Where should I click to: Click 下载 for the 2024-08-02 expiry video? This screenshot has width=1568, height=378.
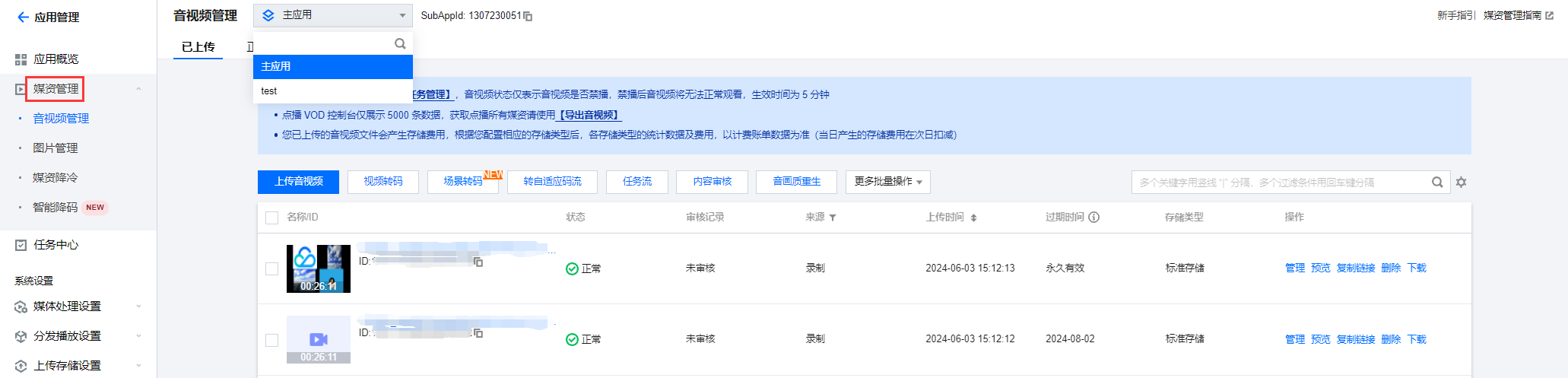[x=1417, y=340]
